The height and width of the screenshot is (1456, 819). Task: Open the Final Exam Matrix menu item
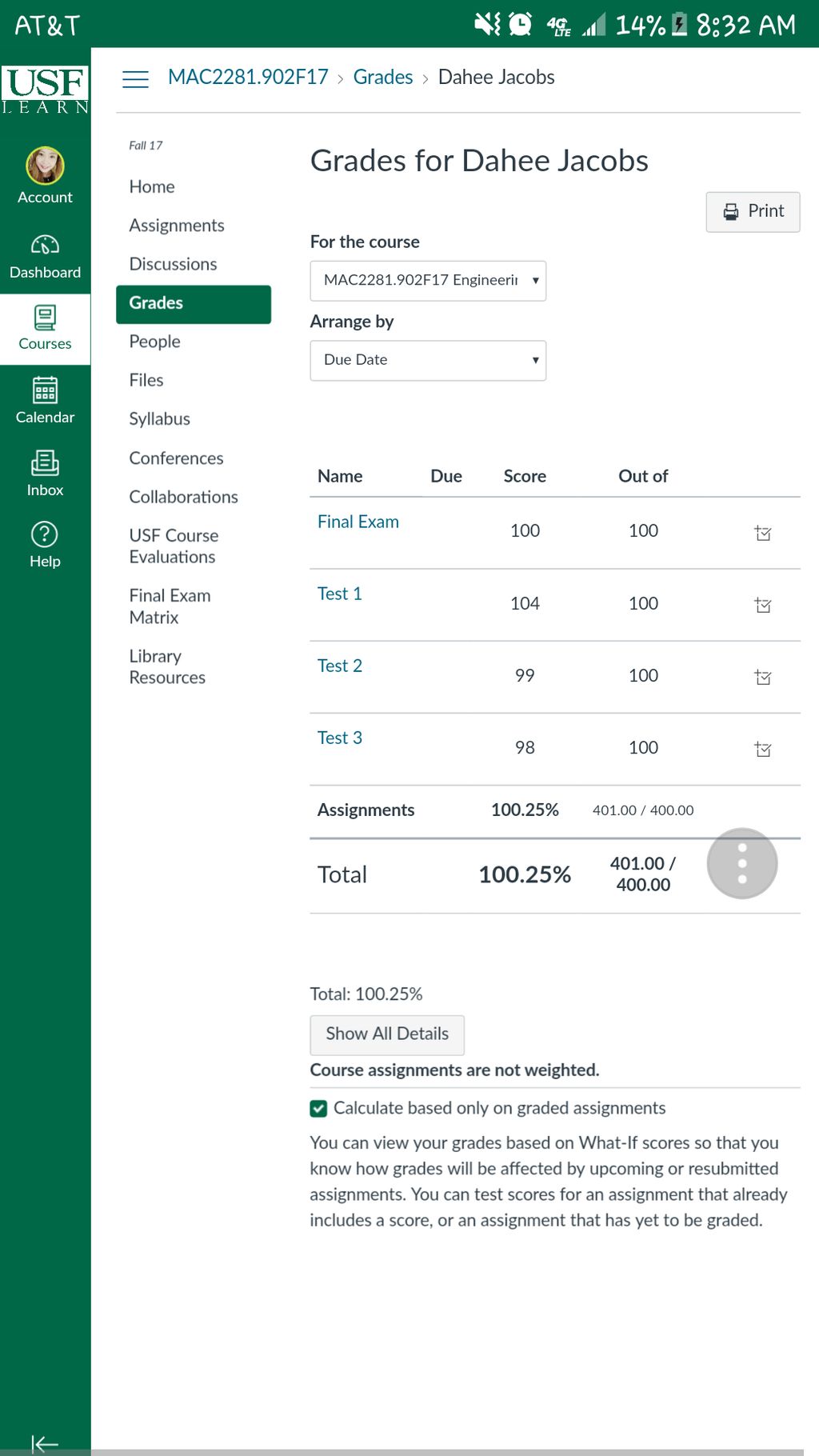click(x=170, y=606)
